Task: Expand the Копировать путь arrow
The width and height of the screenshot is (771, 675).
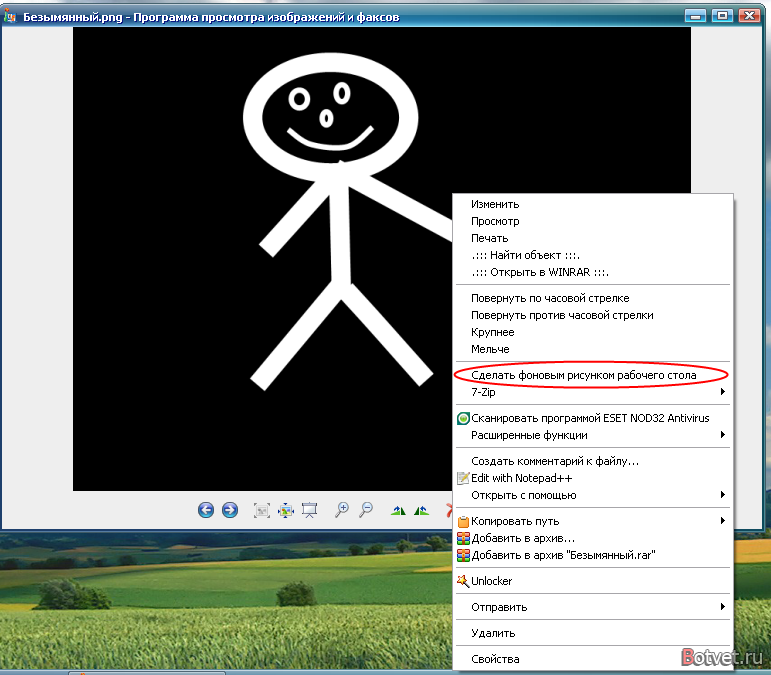Action: 723,521
